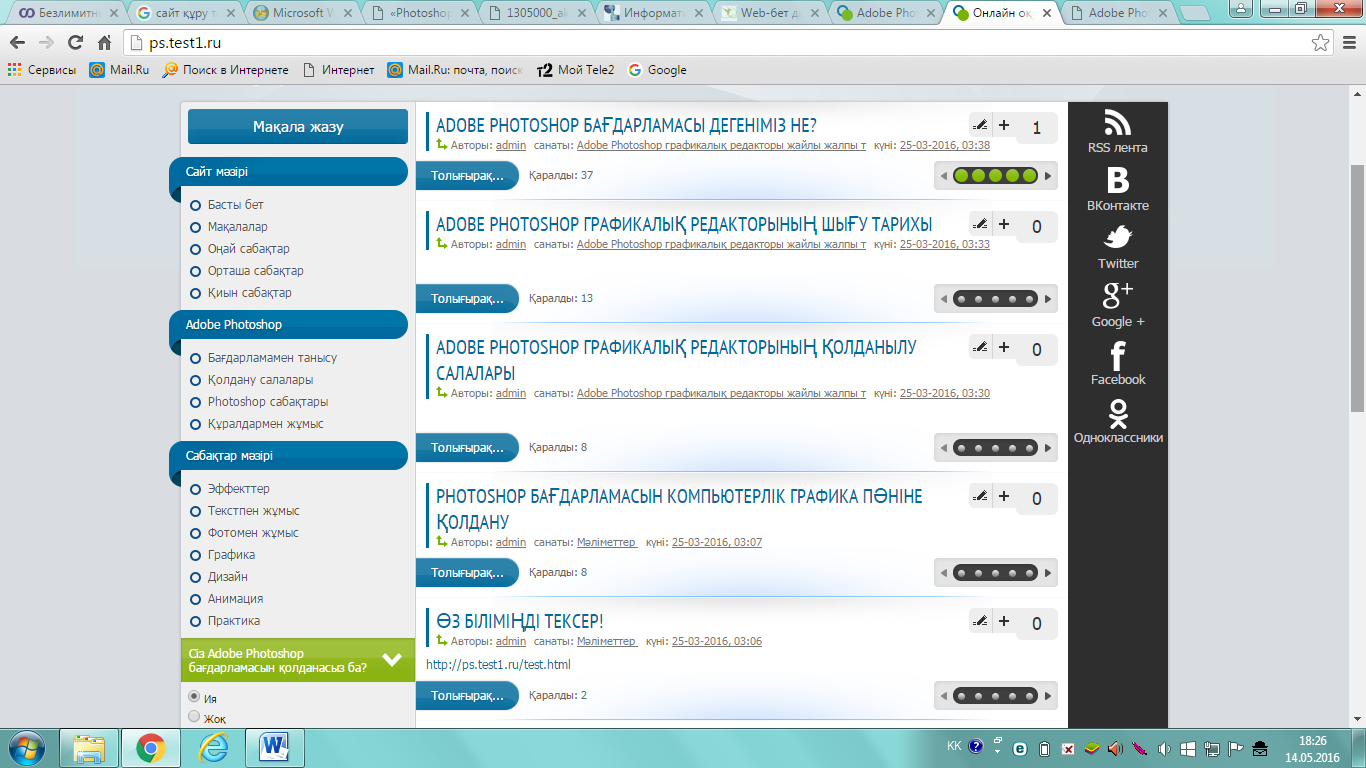The width and height of the screenshot is (1366, 768).
Task: Open article 'Adobe Photoshop графикалық редакторының шығу тарихы'
Action: (684, 224)
